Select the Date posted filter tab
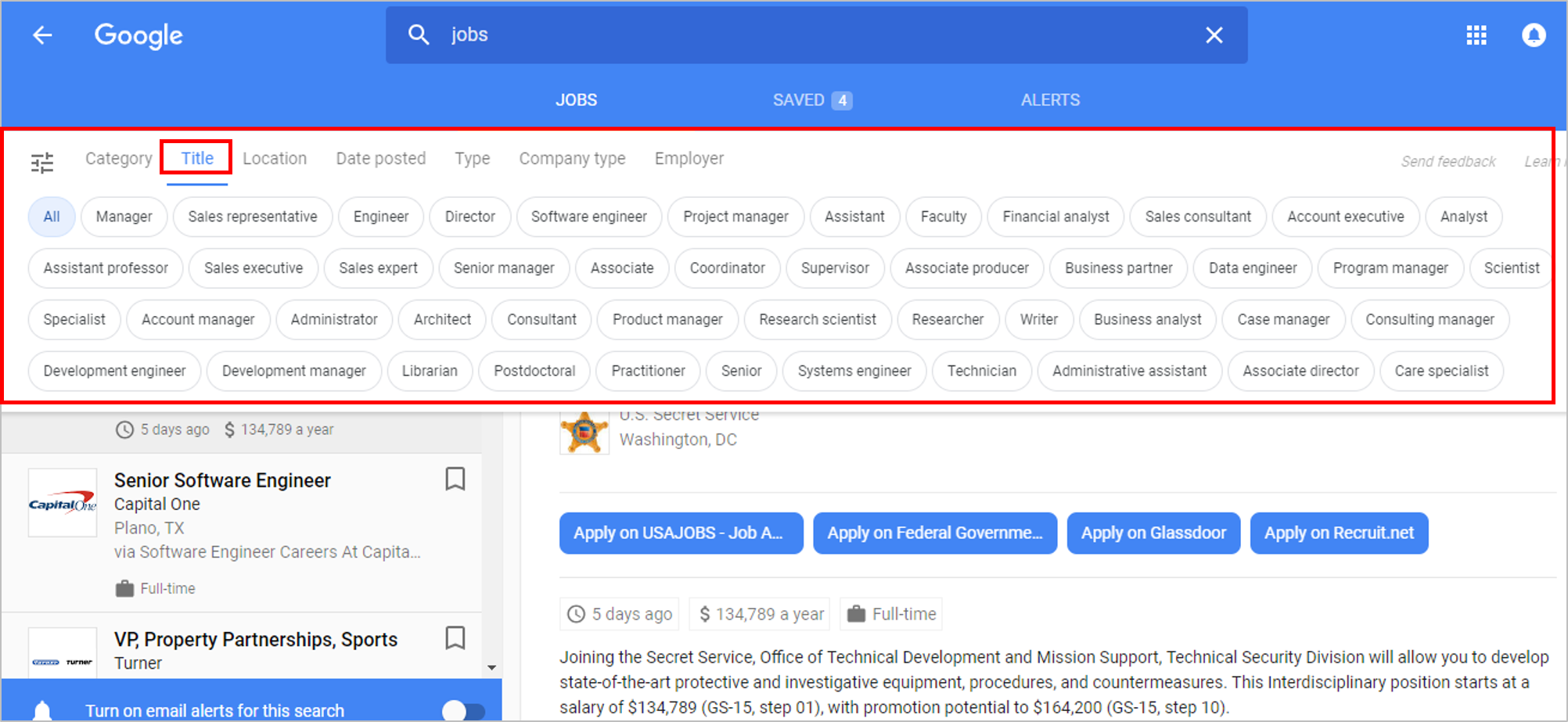 coord(381,159)
